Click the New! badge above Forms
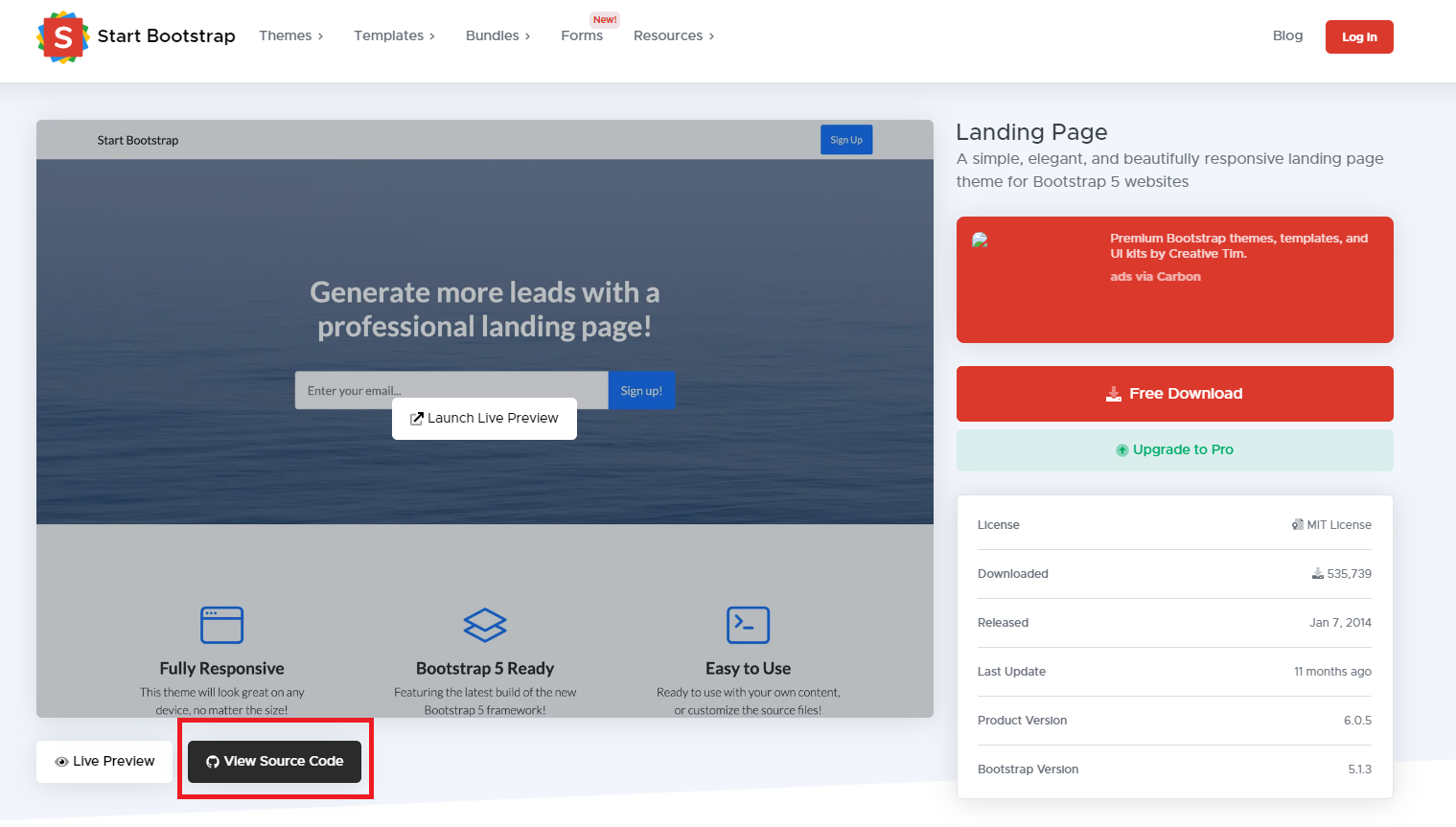1456x827 pixels. tap(605, 20)
